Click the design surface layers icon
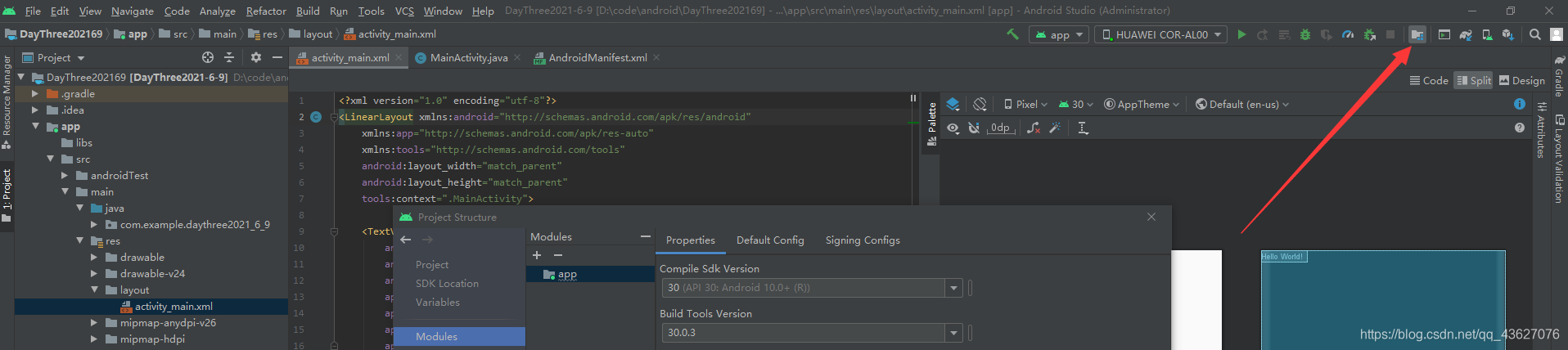This screenshot has height=350, width=1568. pyautogui.click(x=953, y=104)
